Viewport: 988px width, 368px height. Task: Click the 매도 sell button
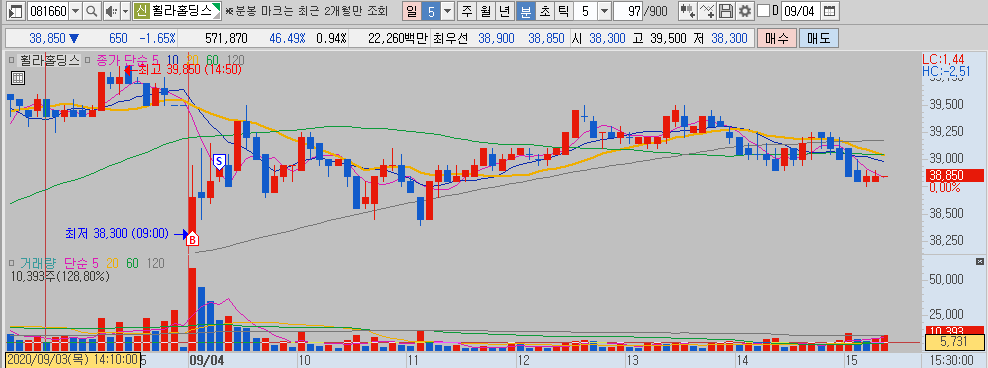click(x=819, y=38)
